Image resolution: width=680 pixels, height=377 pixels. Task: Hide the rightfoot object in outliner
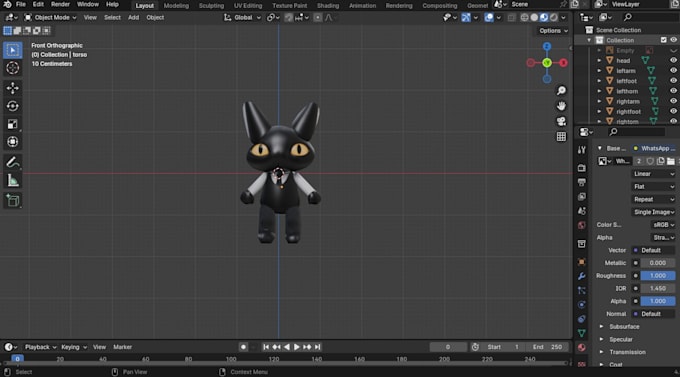click(x=673, y=111)
